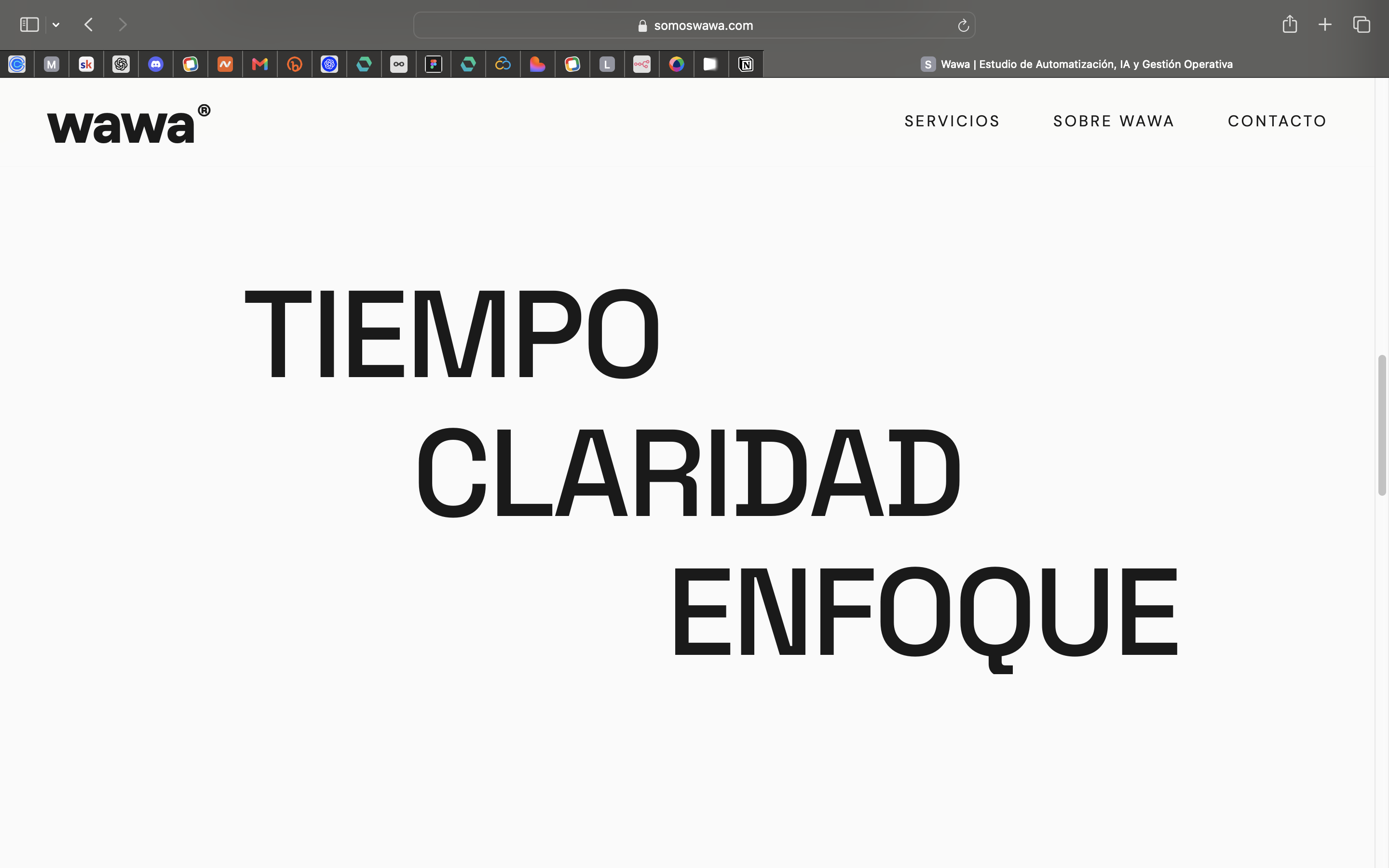Toggle the Safari sidebar

[x=29, y=25]
